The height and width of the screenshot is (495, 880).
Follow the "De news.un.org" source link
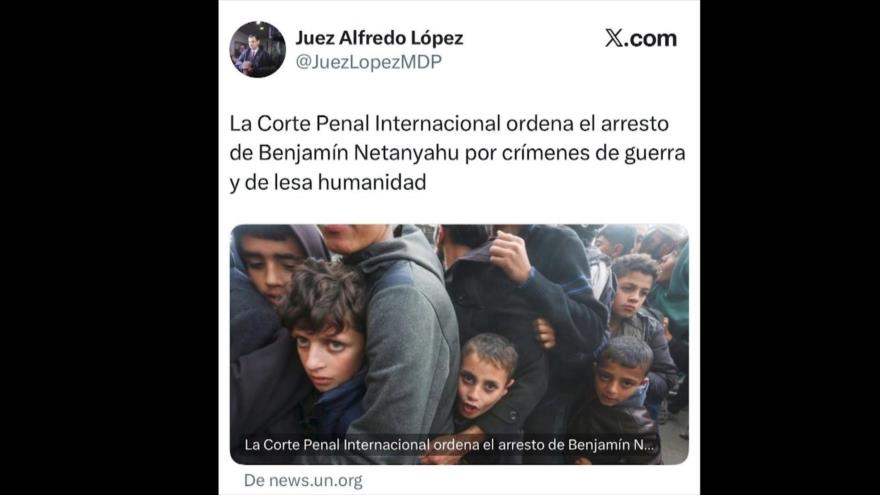[x=303, y=481]
